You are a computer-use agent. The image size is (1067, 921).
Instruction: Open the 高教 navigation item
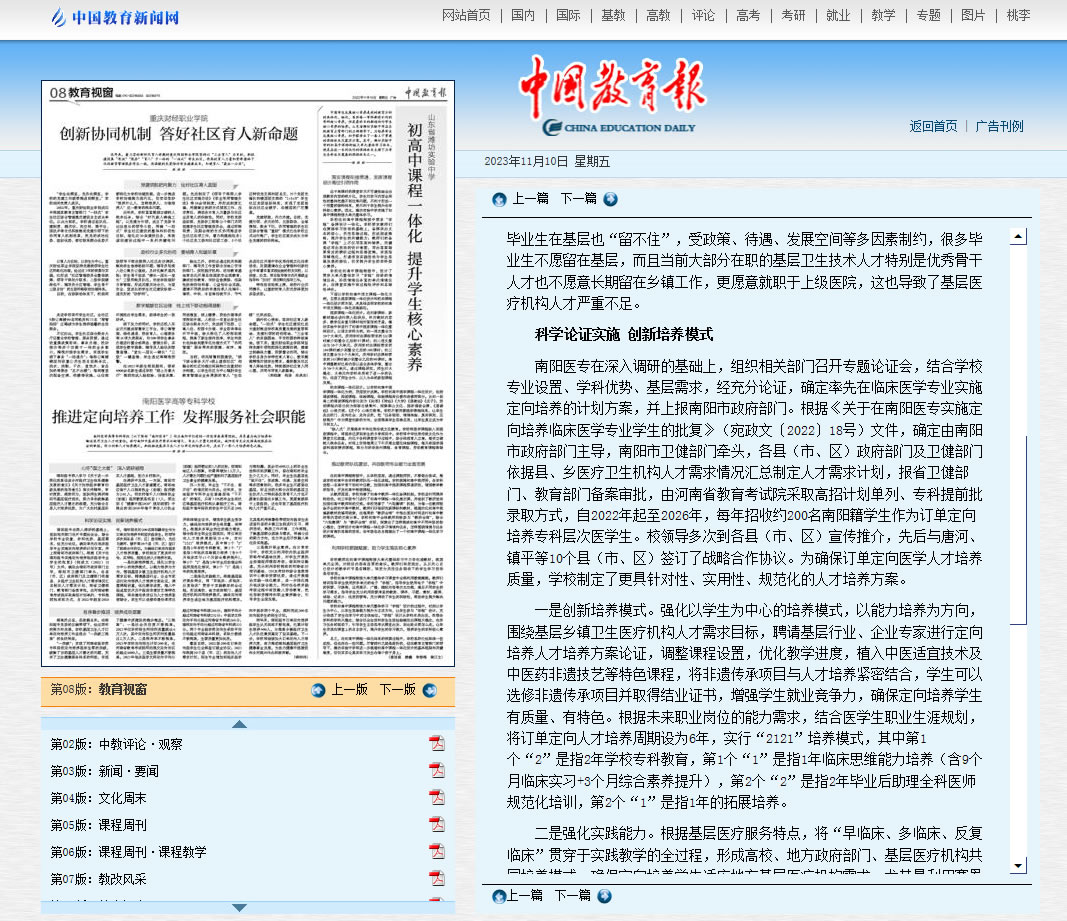click(658, 16)
